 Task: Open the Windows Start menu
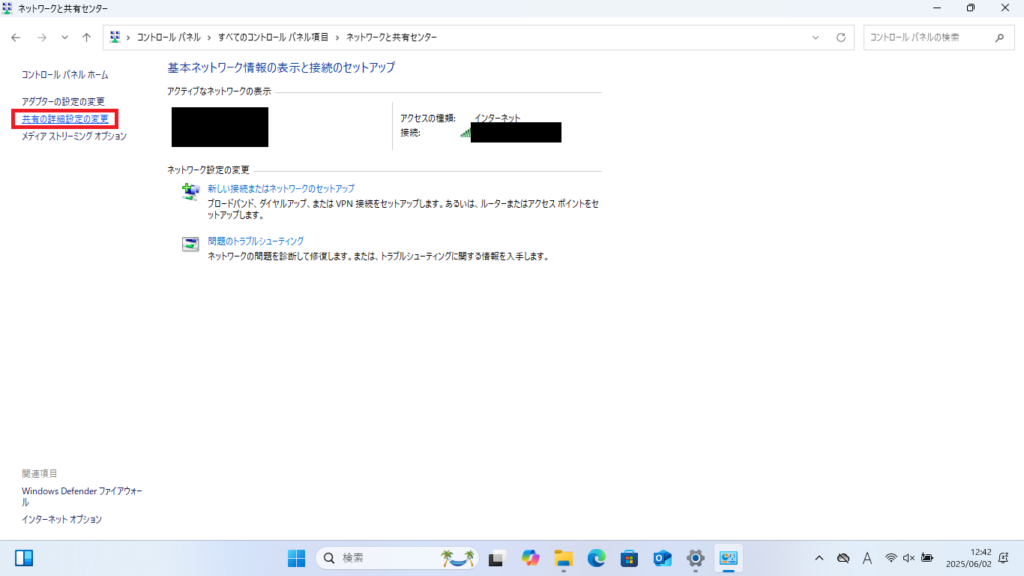[296, 558]
